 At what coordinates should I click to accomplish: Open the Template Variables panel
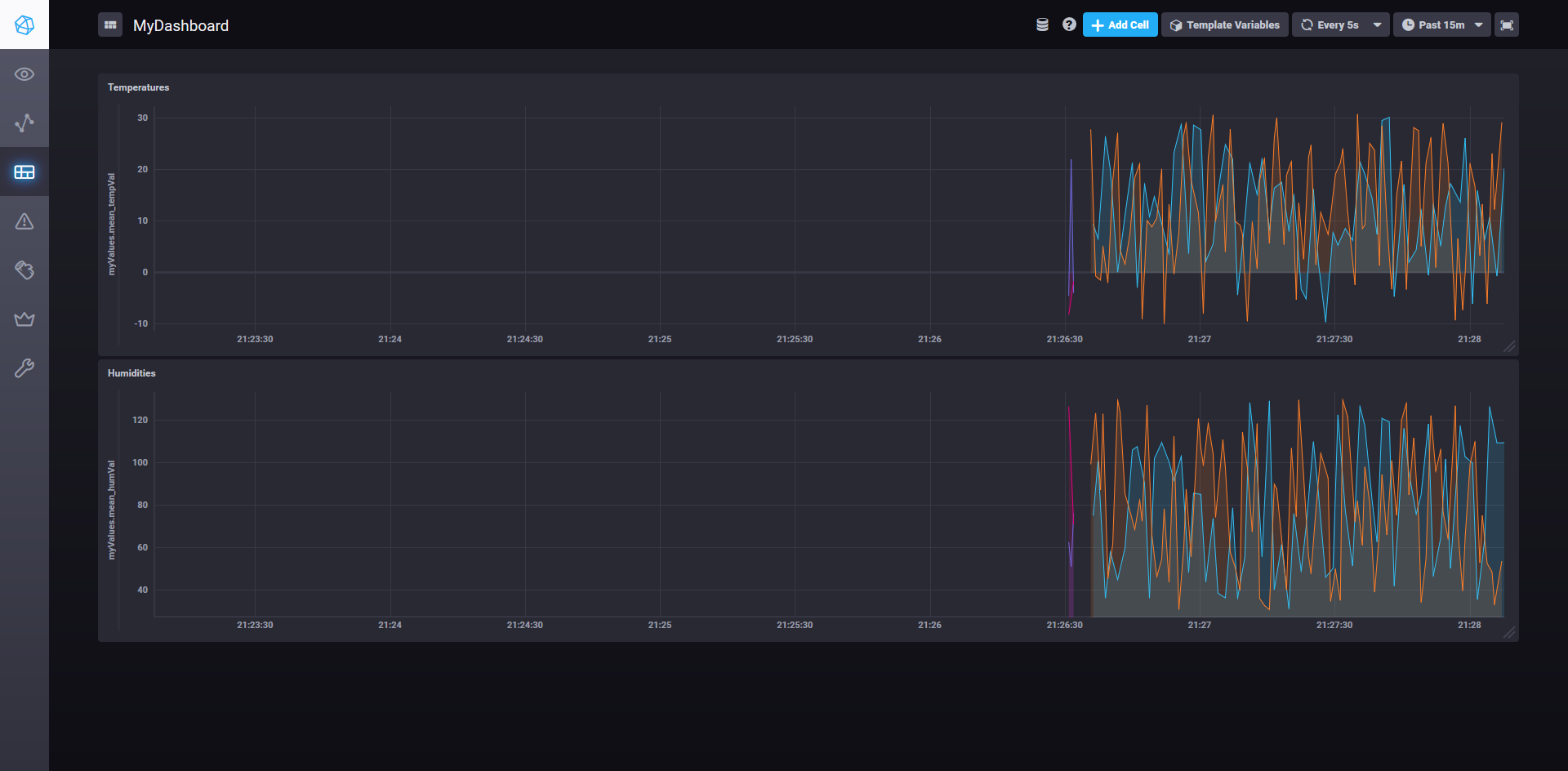point(1223,25)
